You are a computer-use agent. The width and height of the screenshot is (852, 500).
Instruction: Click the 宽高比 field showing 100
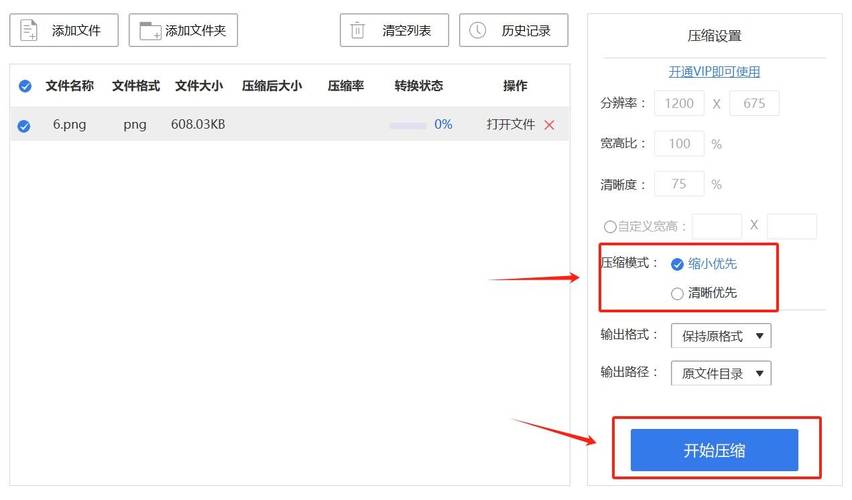click(679, 143)
